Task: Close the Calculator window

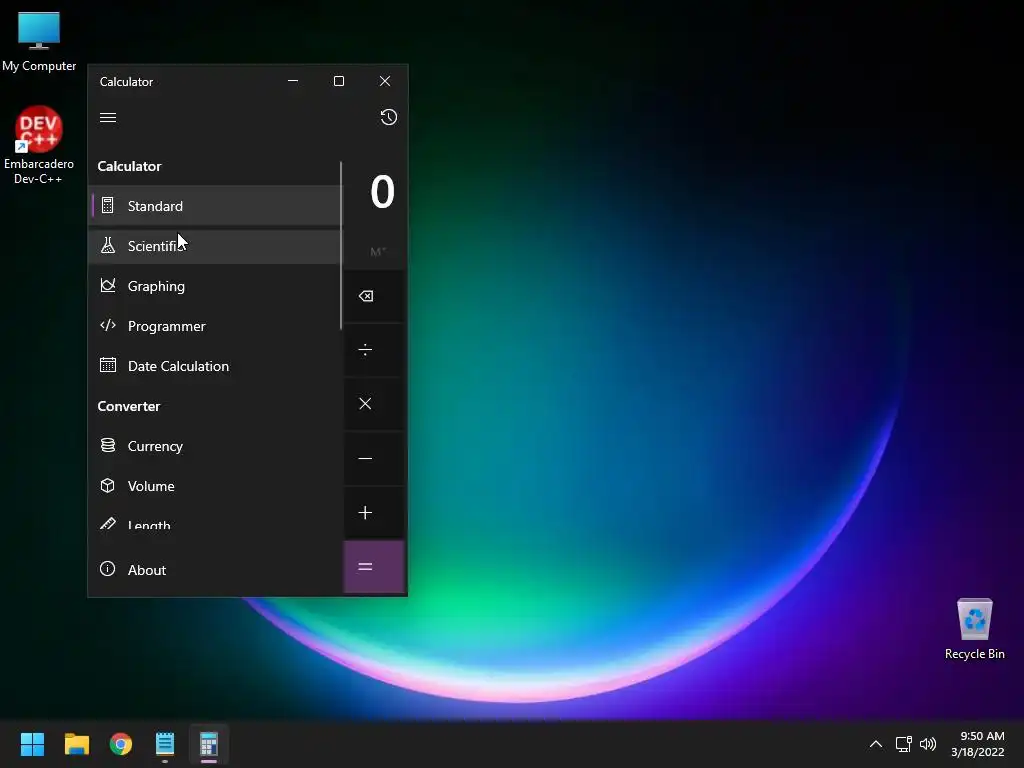Action: (x=385, y=81)
